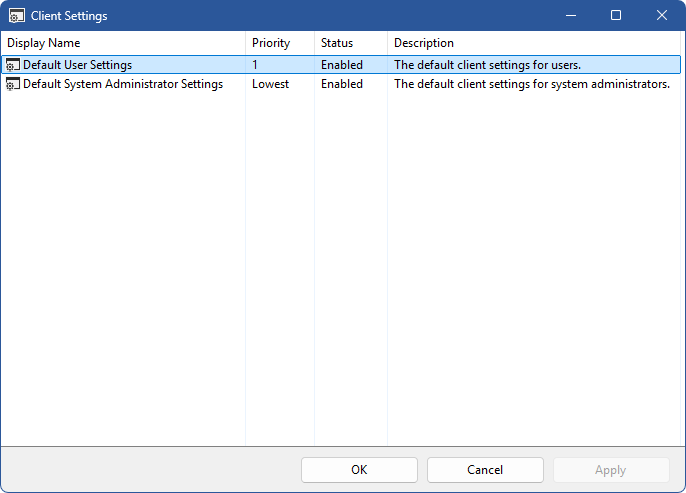Click Enabled status of Default User Settings
686x493 pixels.
click(341, 65)
